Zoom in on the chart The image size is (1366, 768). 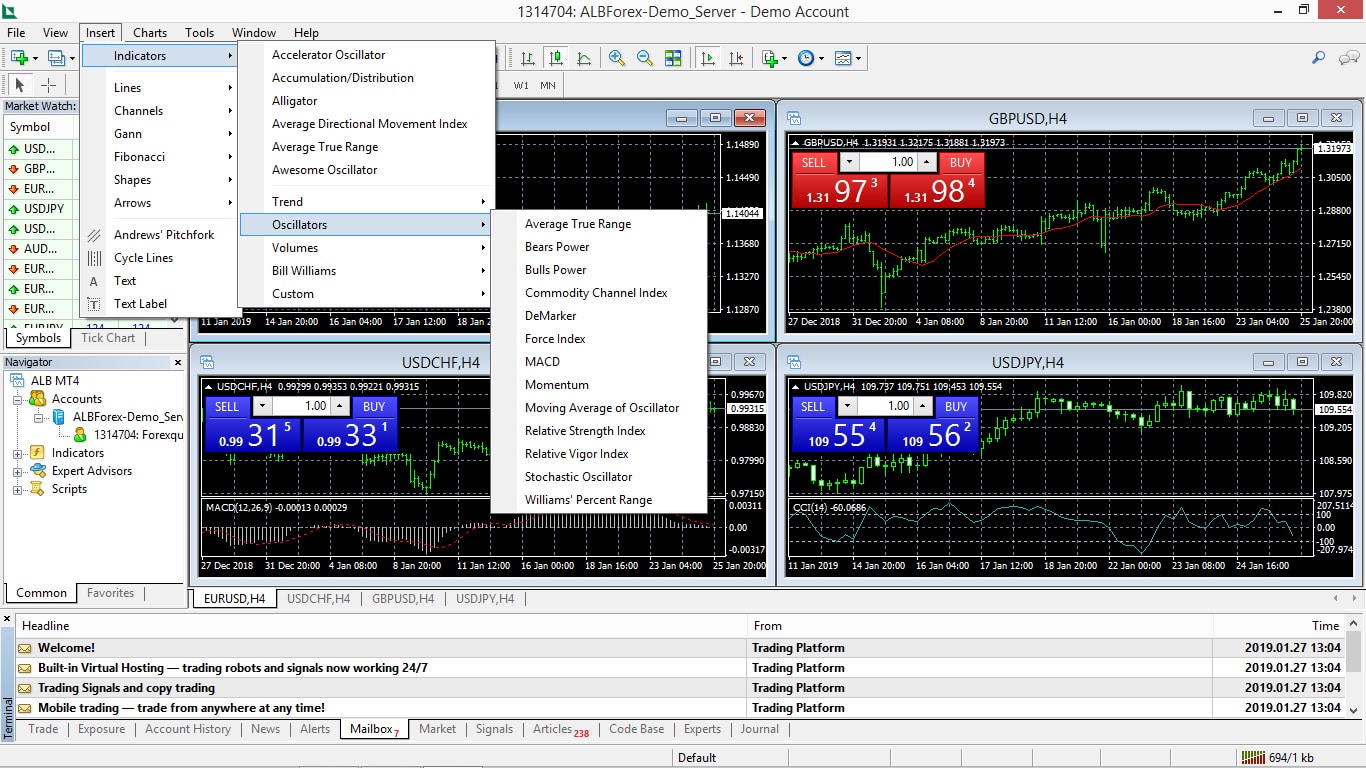click(x=617, y=58)
